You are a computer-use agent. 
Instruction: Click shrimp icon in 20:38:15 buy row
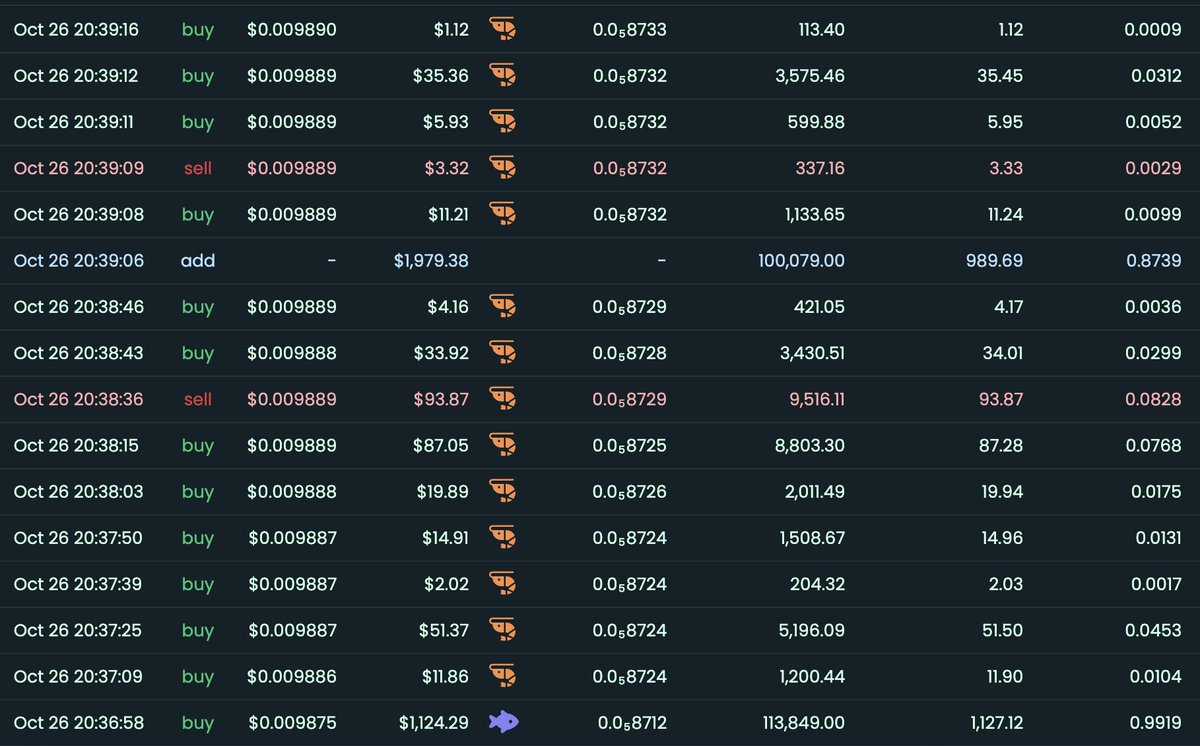pyautogui.click(x=503, y=445)
